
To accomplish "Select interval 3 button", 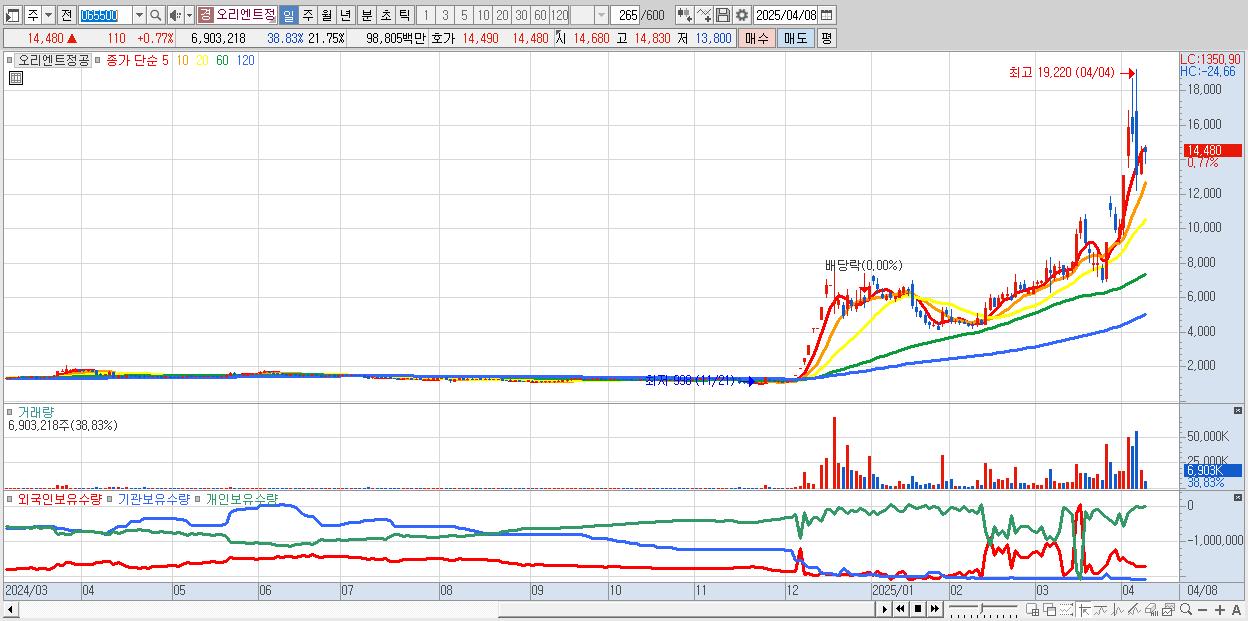I will pyautogui.click(x=445, y=15).
